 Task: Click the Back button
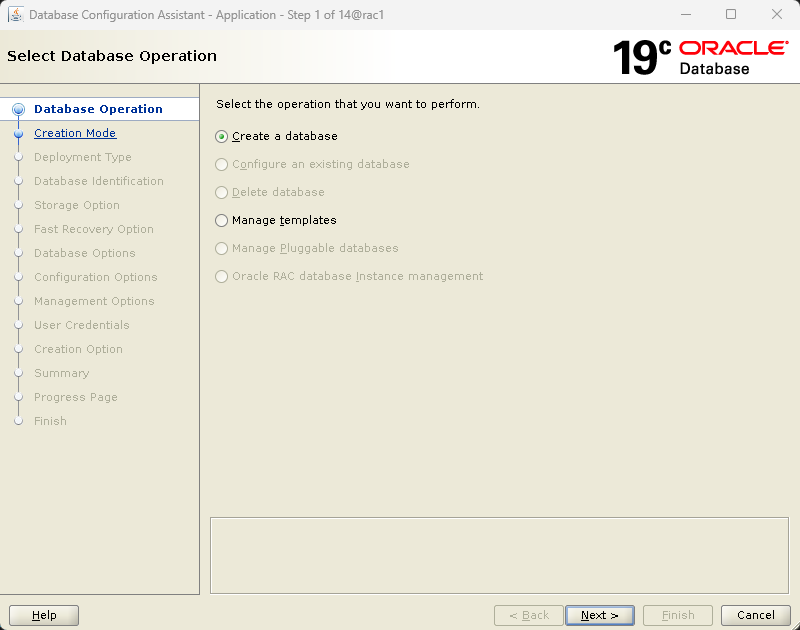click(528, 615)
